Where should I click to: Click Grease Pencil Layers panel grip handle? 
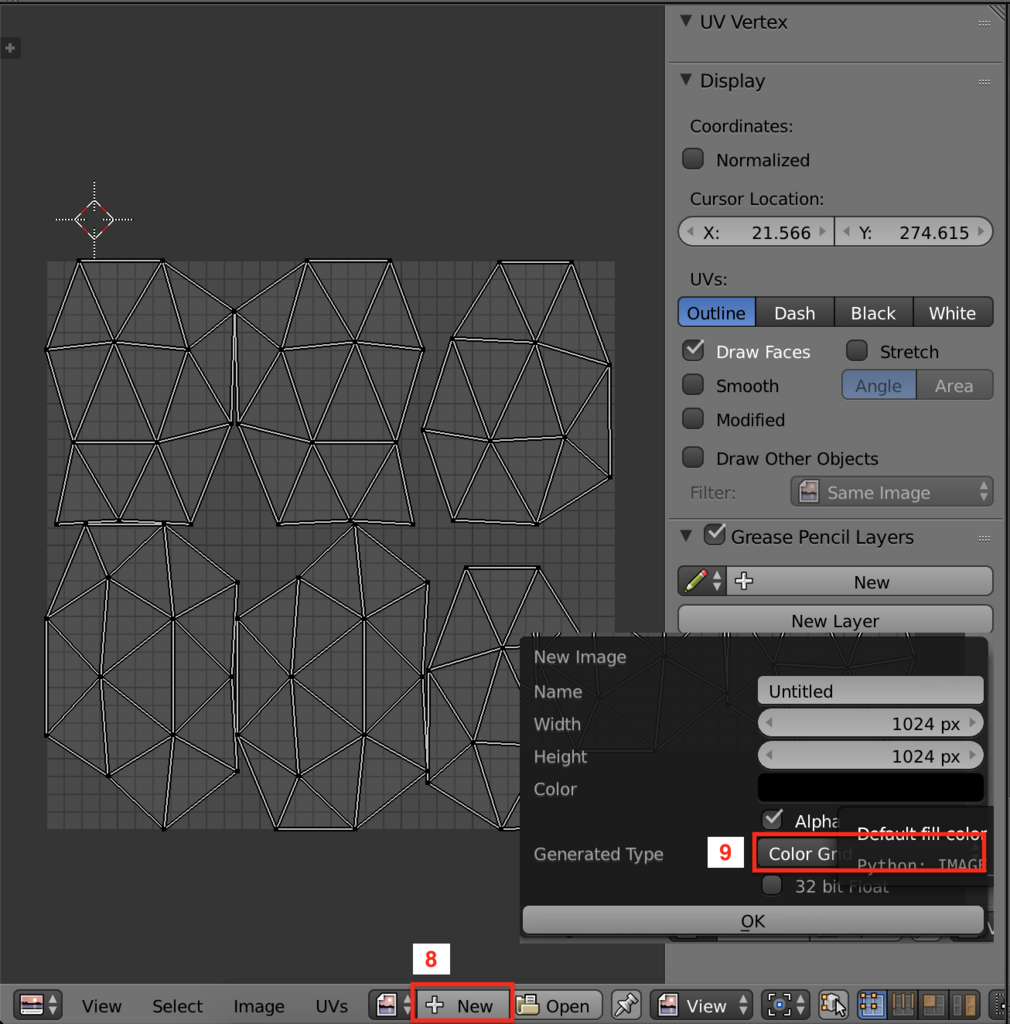pyautogui.click(x=985, y=538)
